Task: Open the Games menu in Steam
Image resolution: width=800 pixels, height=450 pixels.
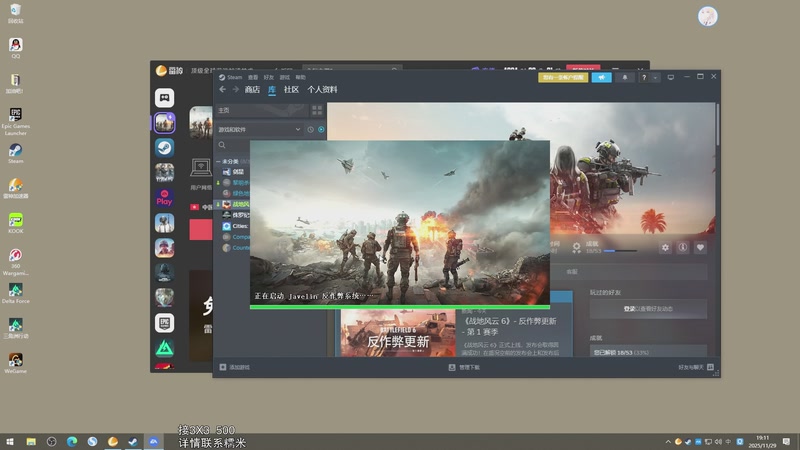Action: point(285,78)
